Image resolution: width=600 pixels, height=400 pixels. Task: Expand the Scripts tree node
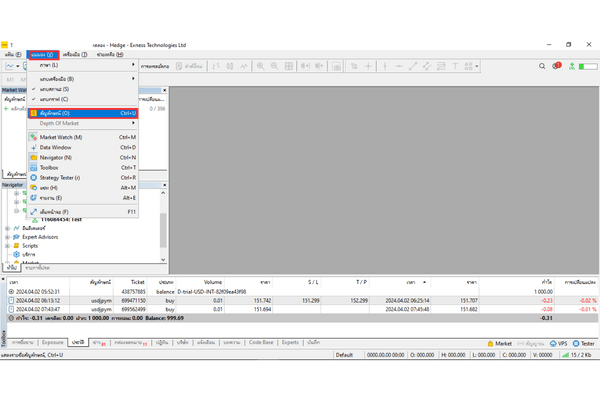(7, 245)
